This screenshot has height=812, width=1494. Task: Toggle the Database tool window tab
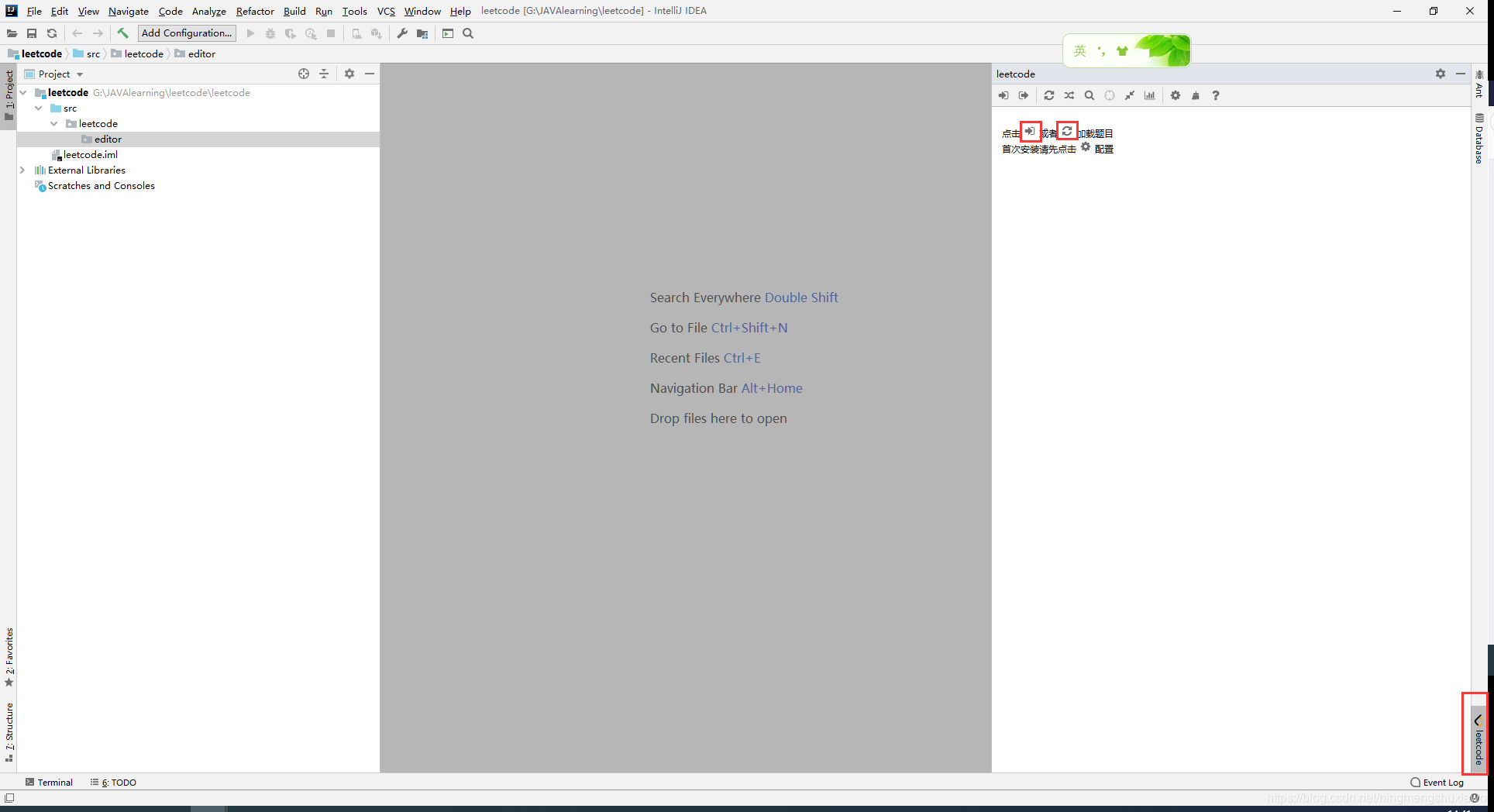click(1479, 139)
